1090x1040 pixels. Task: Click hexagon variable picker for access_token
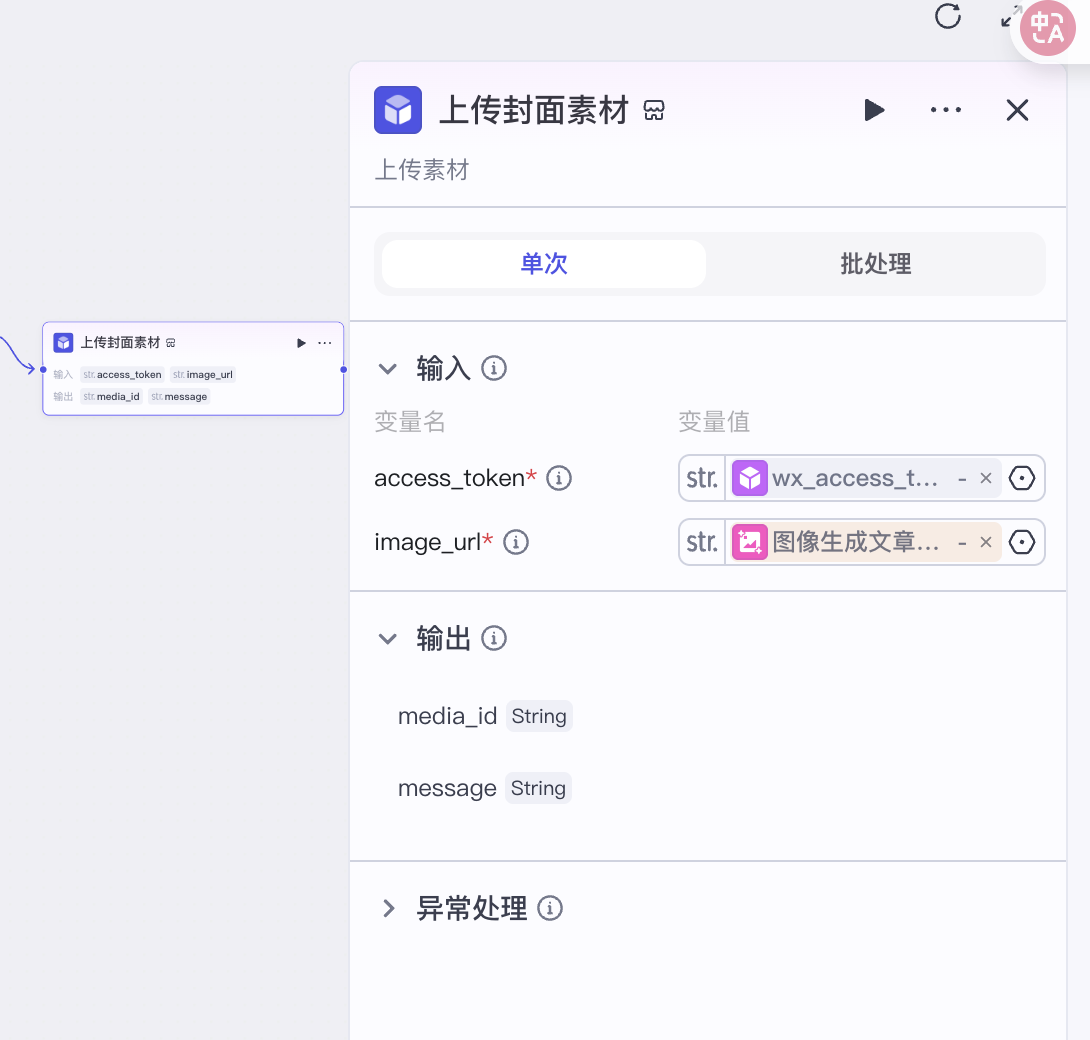pos(1022,478)
